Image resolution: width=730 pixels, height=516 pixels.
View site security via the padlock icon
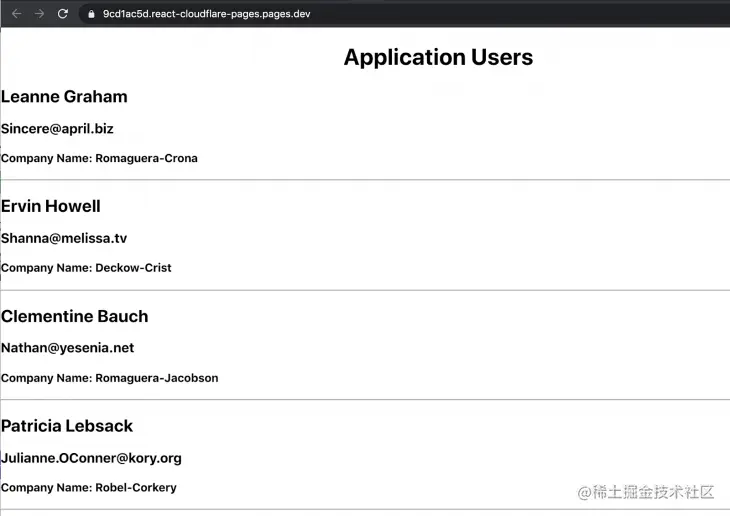91,14
